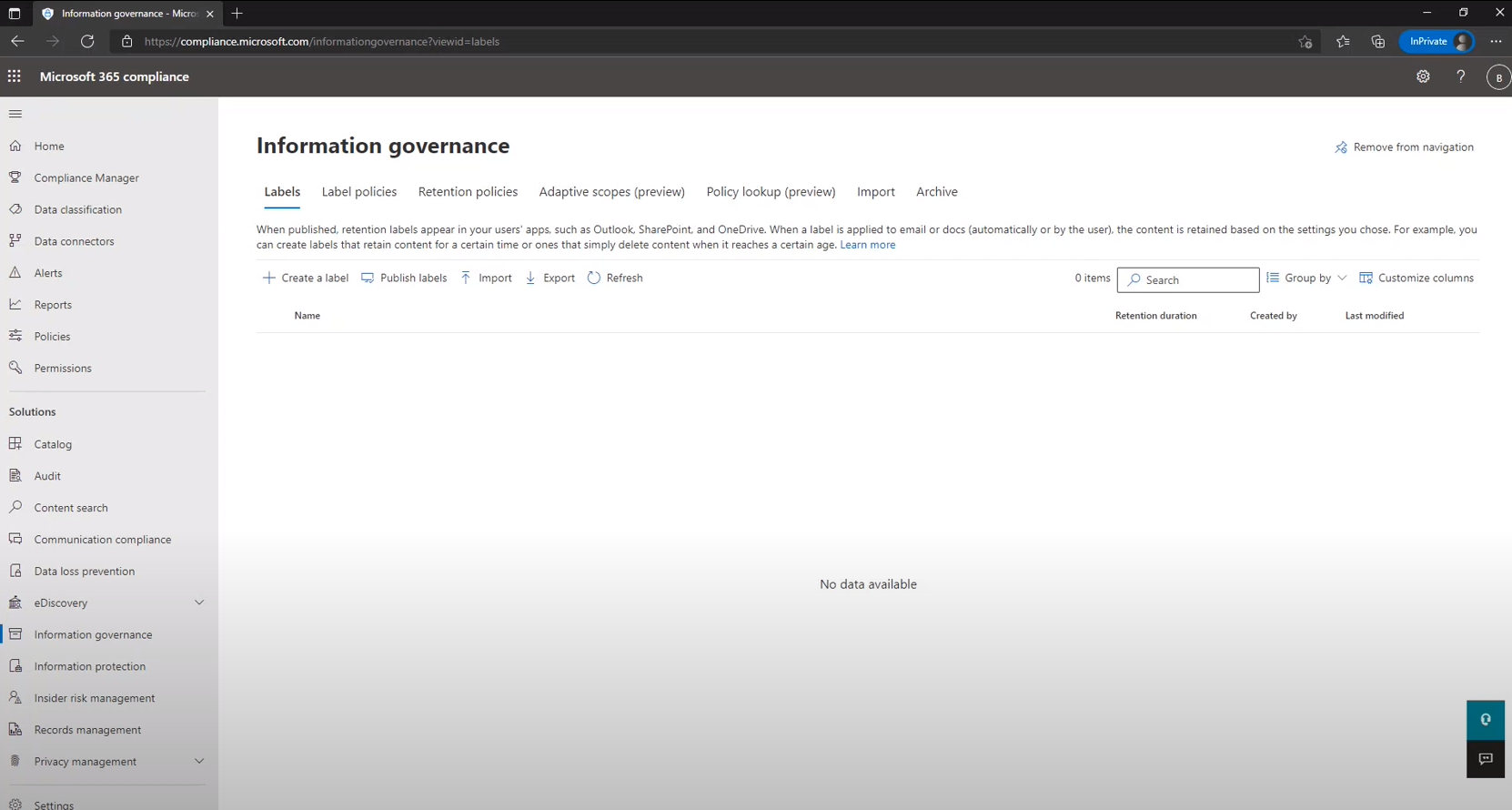The image size is (1512, 810).
Task: Open the Retention policies tab
Action: (468, 192)
